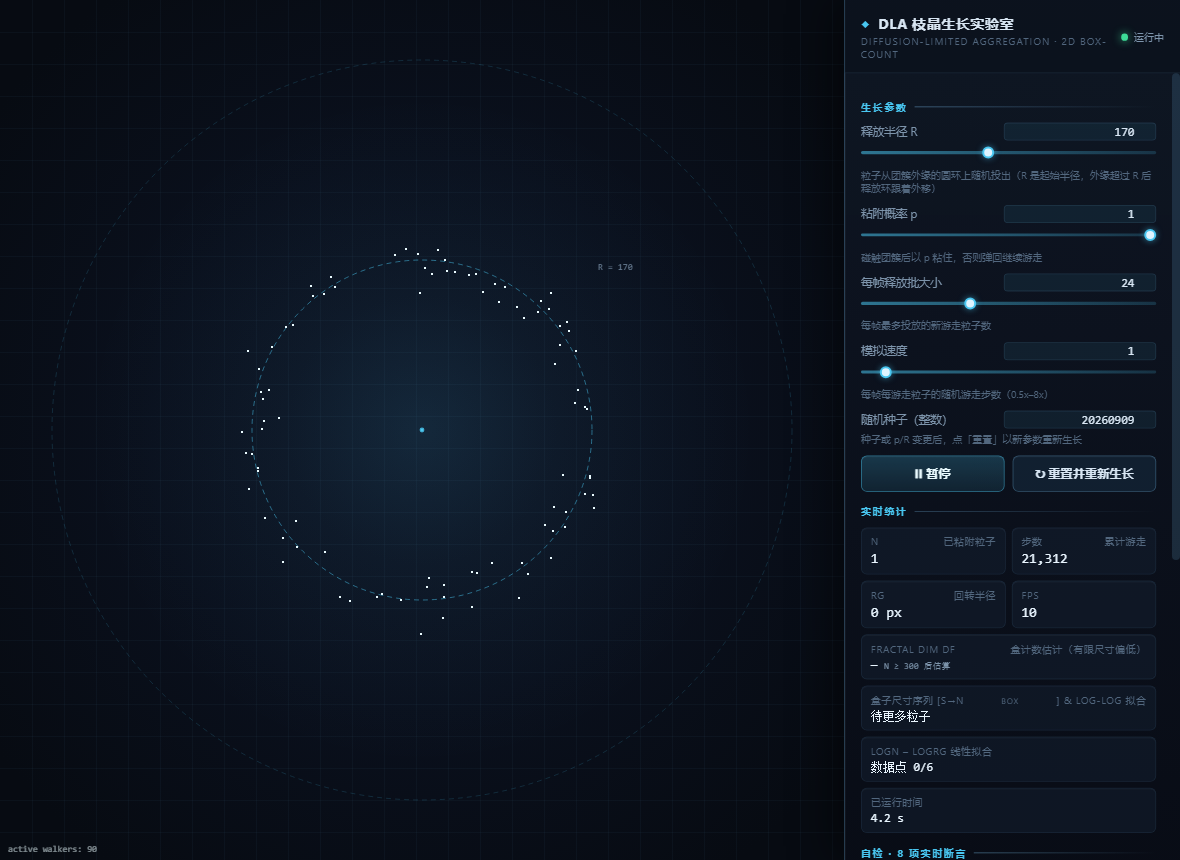Click the "R = 170" label on canvas
Viewport: 1180px width, 860px height.
pyautogui.click(x=615, y=267)
